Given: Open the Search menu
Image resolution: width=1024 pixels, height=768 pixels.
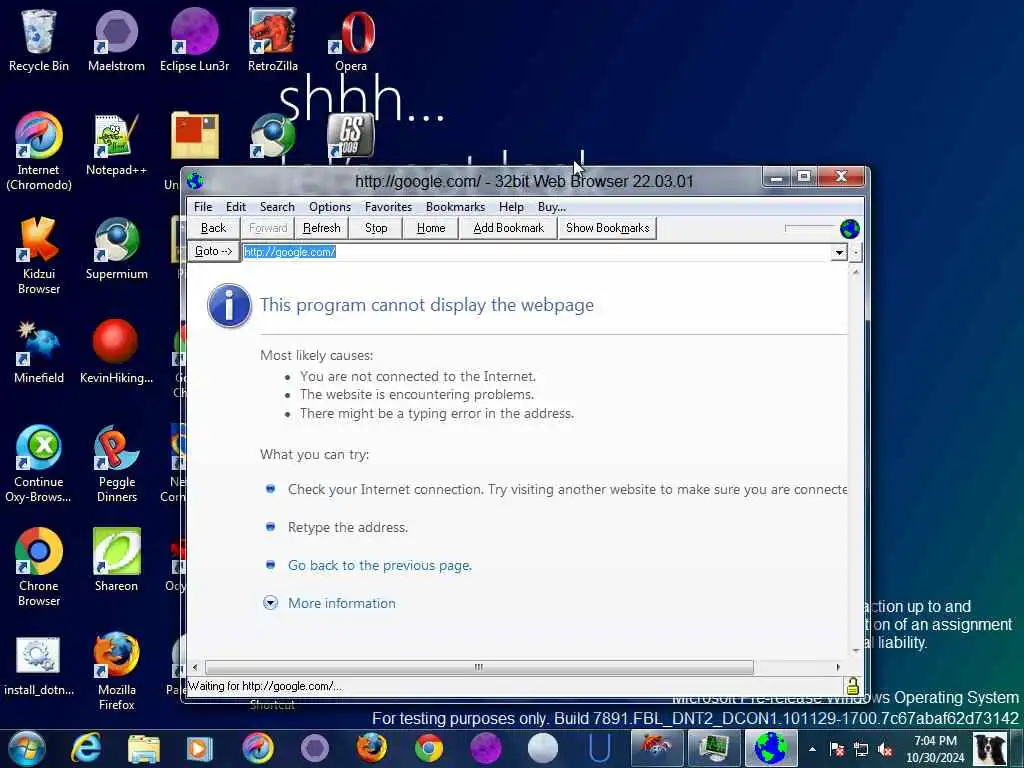Looking at the screenshot, I should (277, 207).
